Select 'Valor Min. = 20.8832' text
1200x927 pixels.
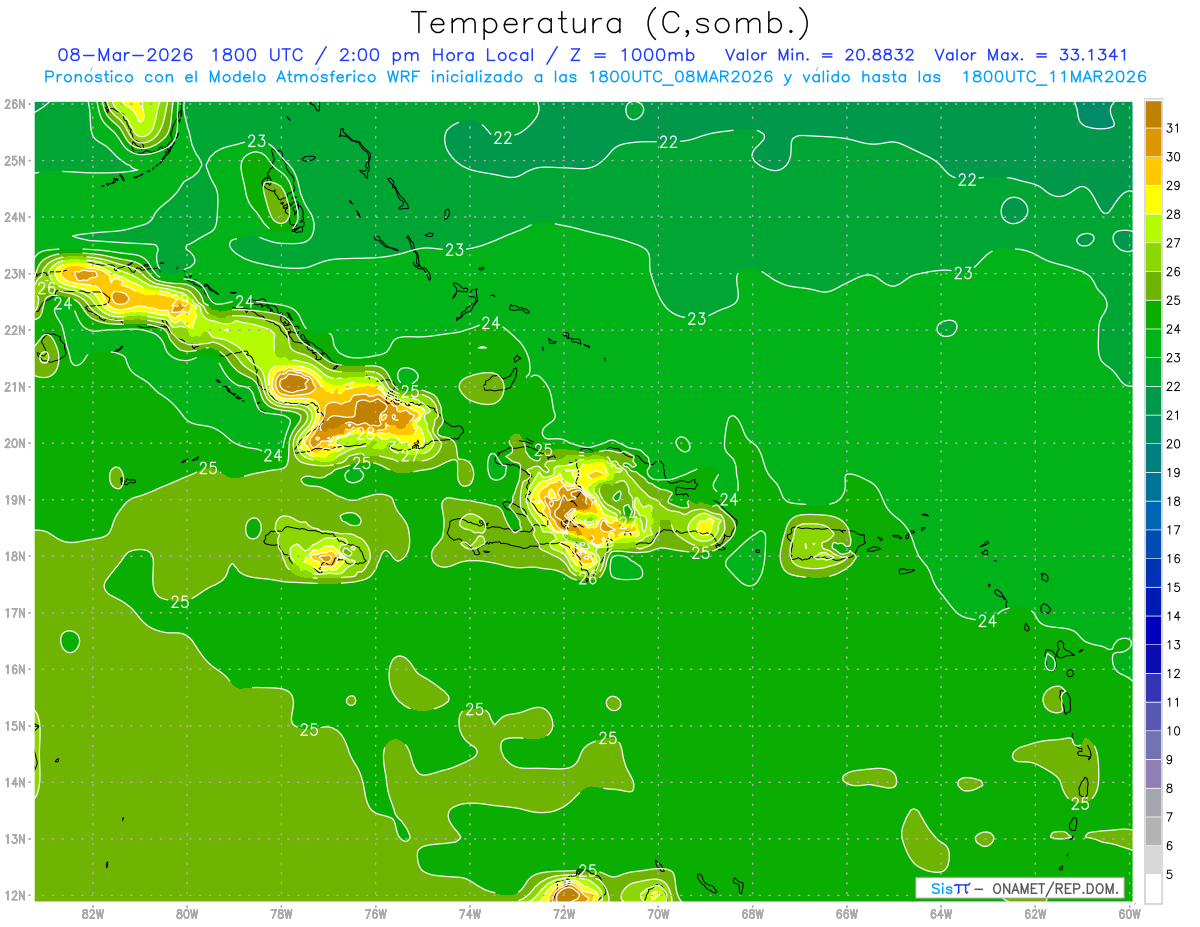point(819,55)
